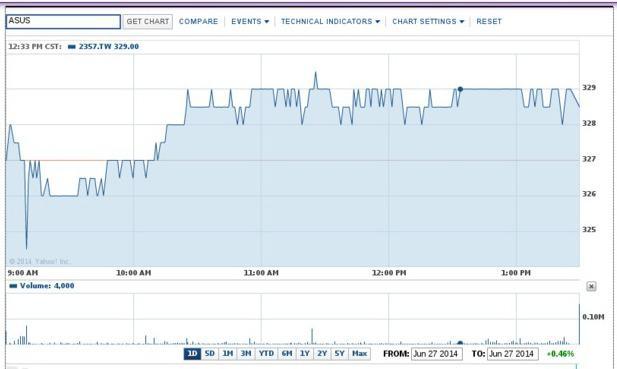The height and width of the screenshot is (369, 617).
Task: Expand the TECHNICAL INDICATORS dropdown
Action: tap(330, 21)
